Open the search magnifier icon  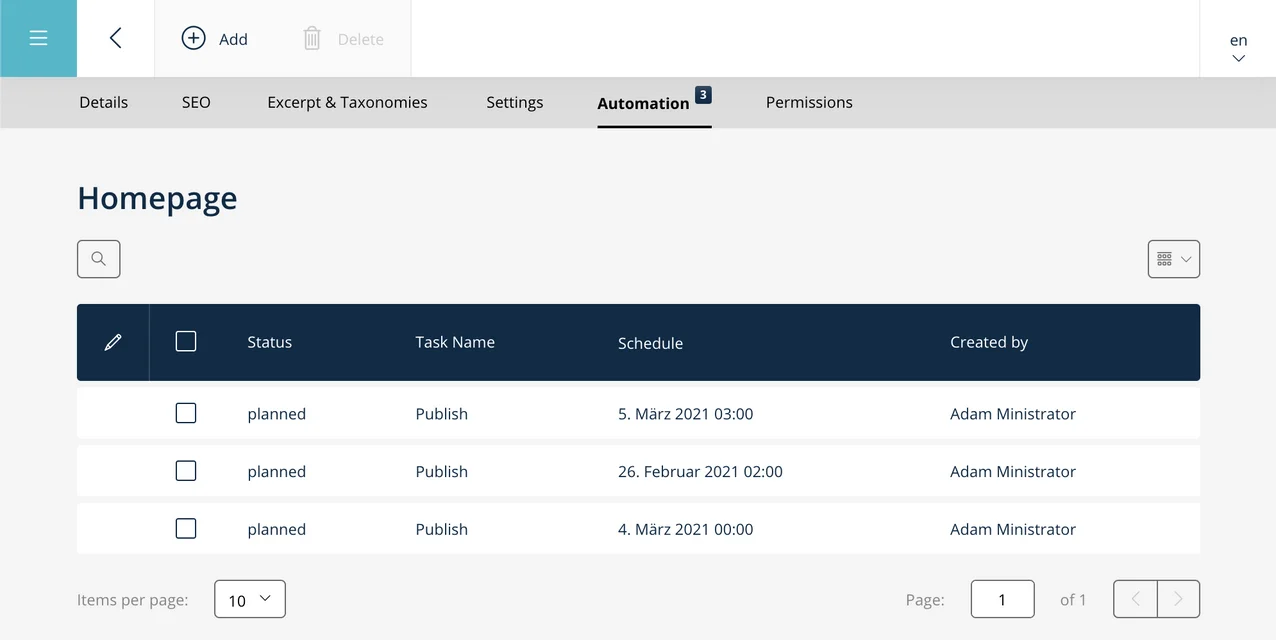pos(98,259)
